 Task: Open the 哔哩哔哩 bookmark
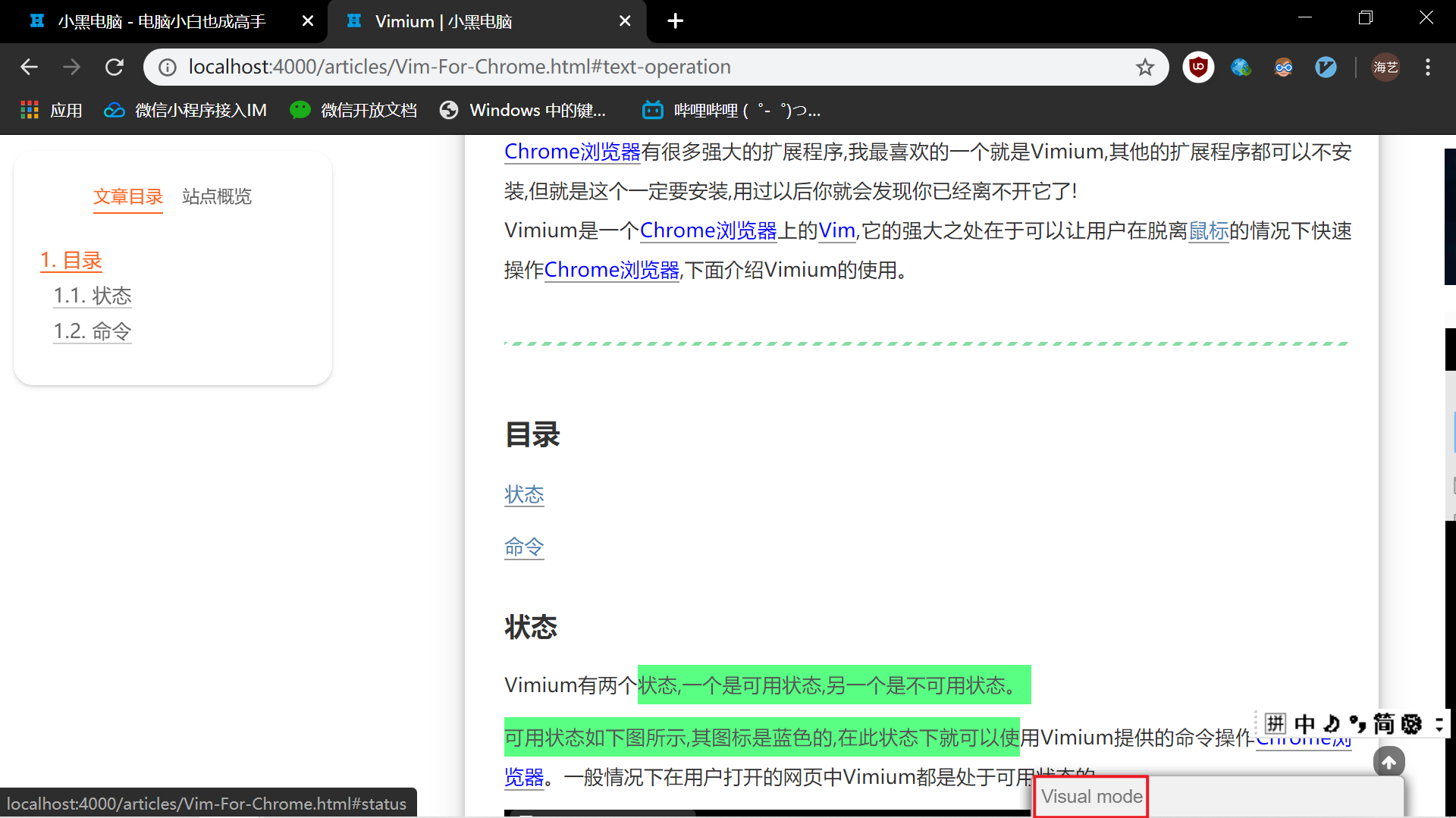point(731,111)
